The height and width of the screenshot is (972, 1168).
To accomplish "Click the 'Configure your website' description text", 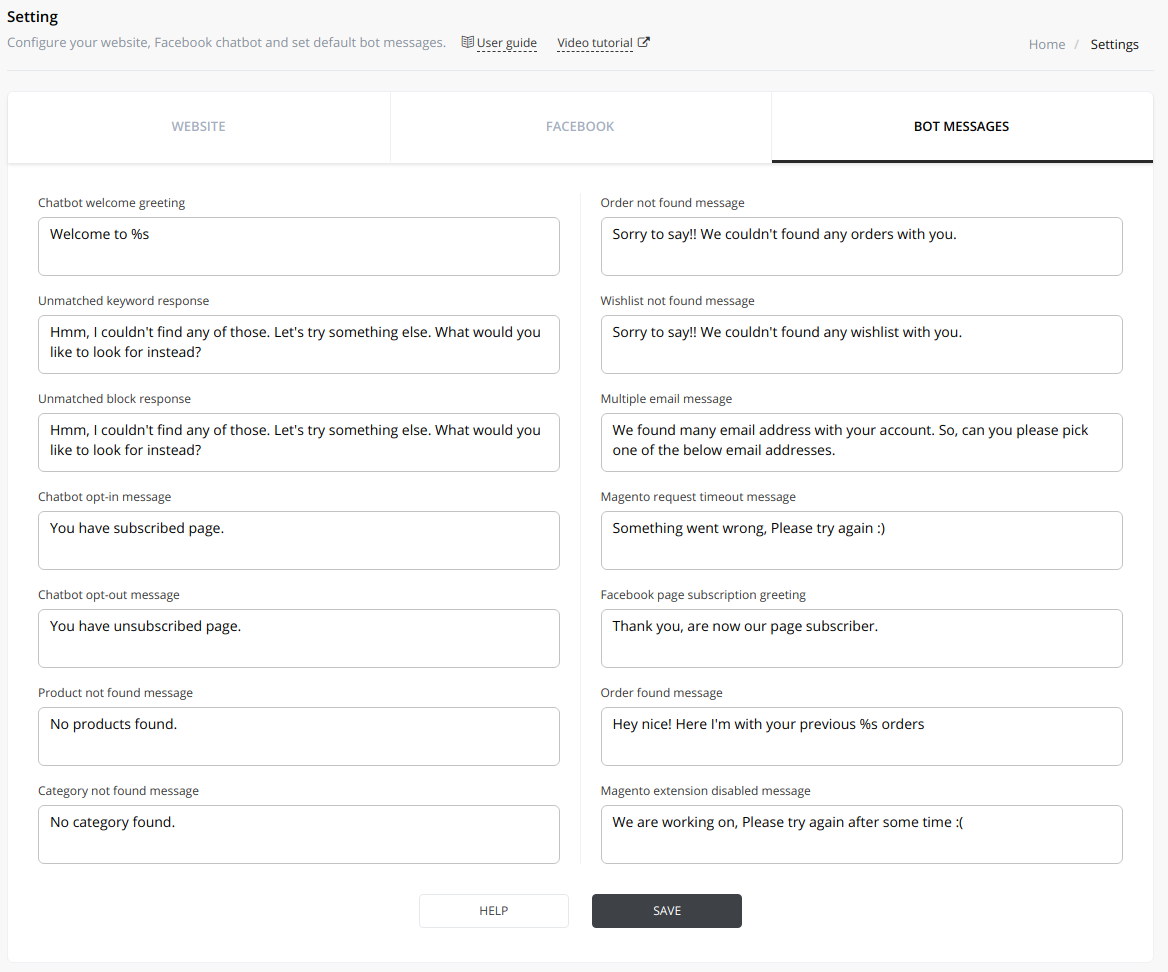I will click(226, 42).
